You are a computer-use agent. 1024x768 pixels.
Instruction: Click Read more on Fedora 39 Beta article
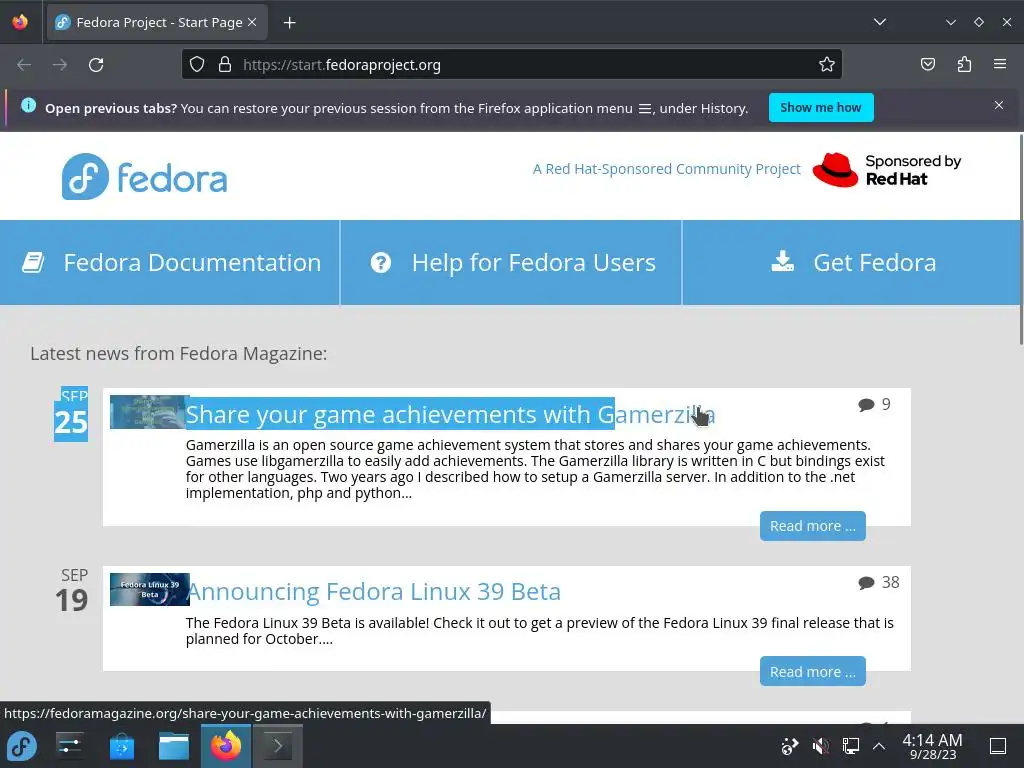[812, 671]
